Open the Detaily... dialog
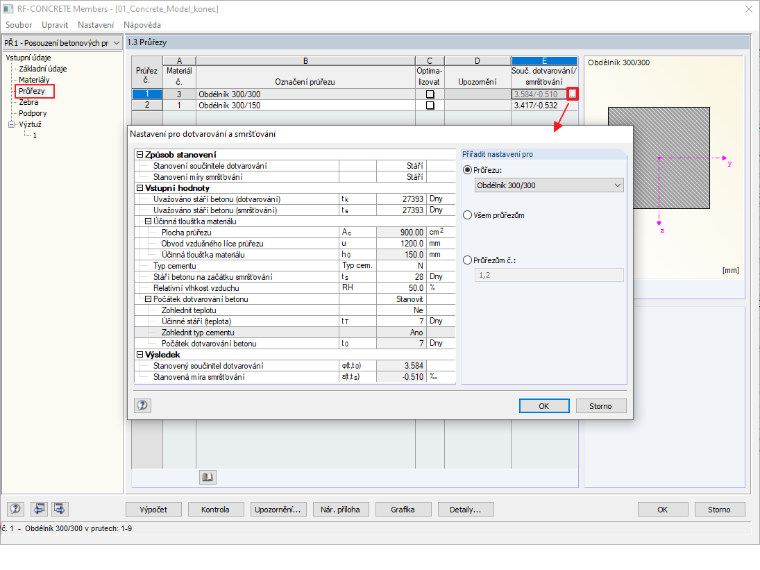This screenshot has width=760, height=570. [465, 509]
